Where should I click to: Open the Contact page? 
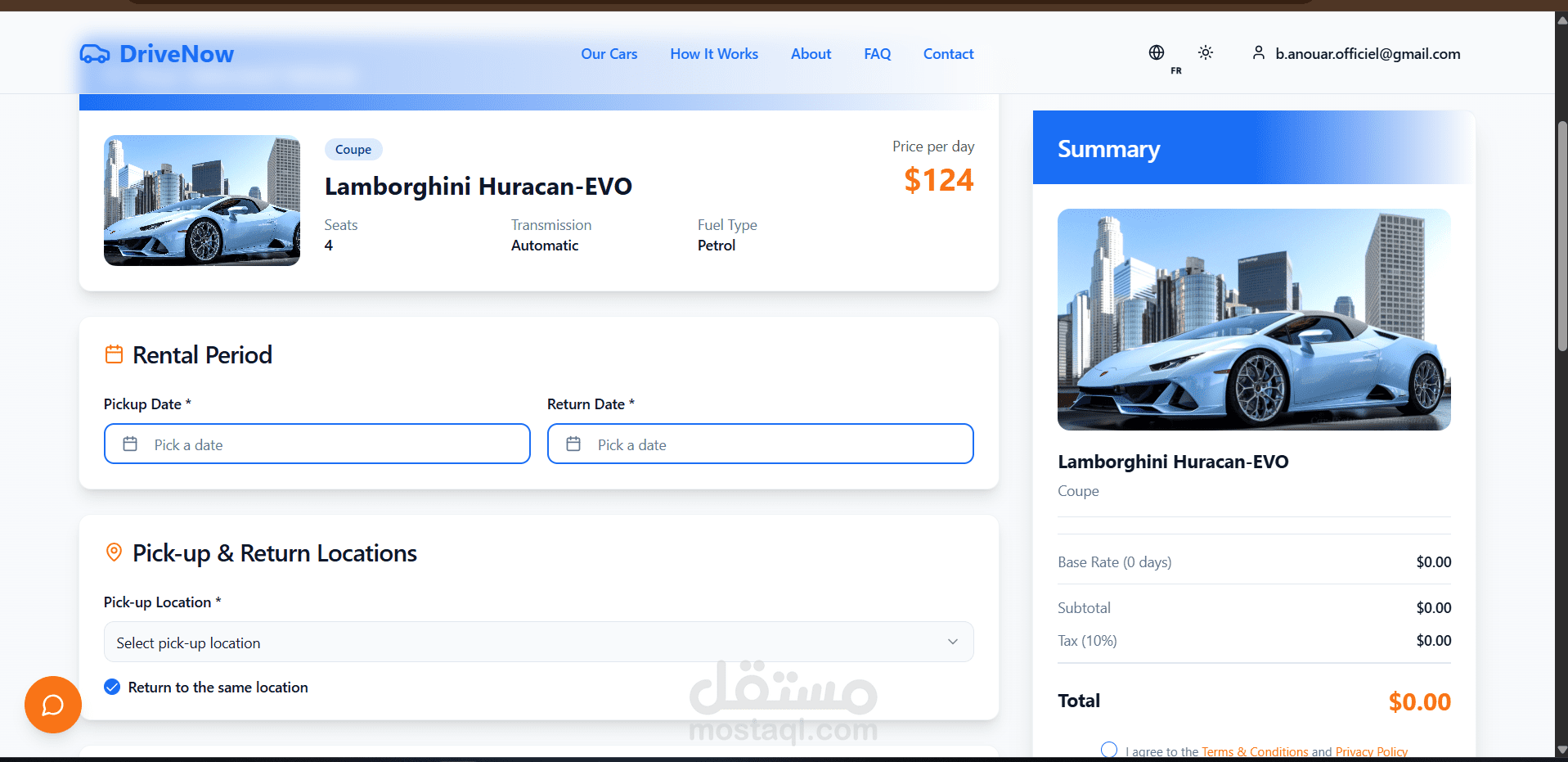(x=948, y=54)
